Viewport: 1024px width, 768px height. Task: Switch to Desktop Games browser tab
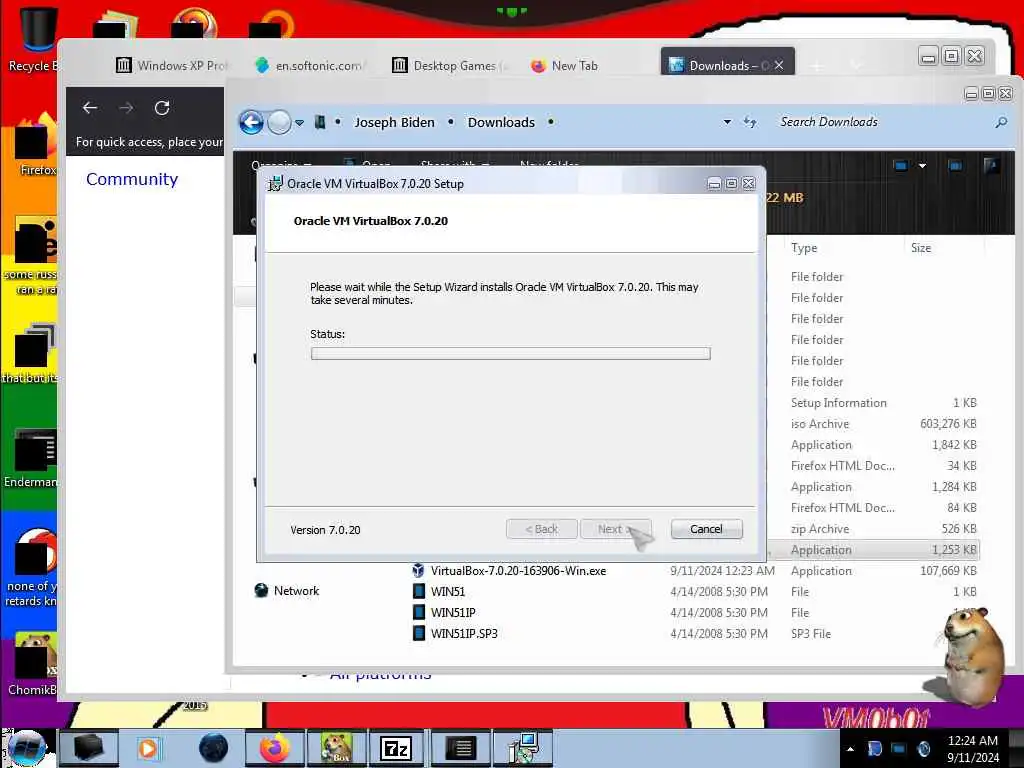(x=450, y=65)
